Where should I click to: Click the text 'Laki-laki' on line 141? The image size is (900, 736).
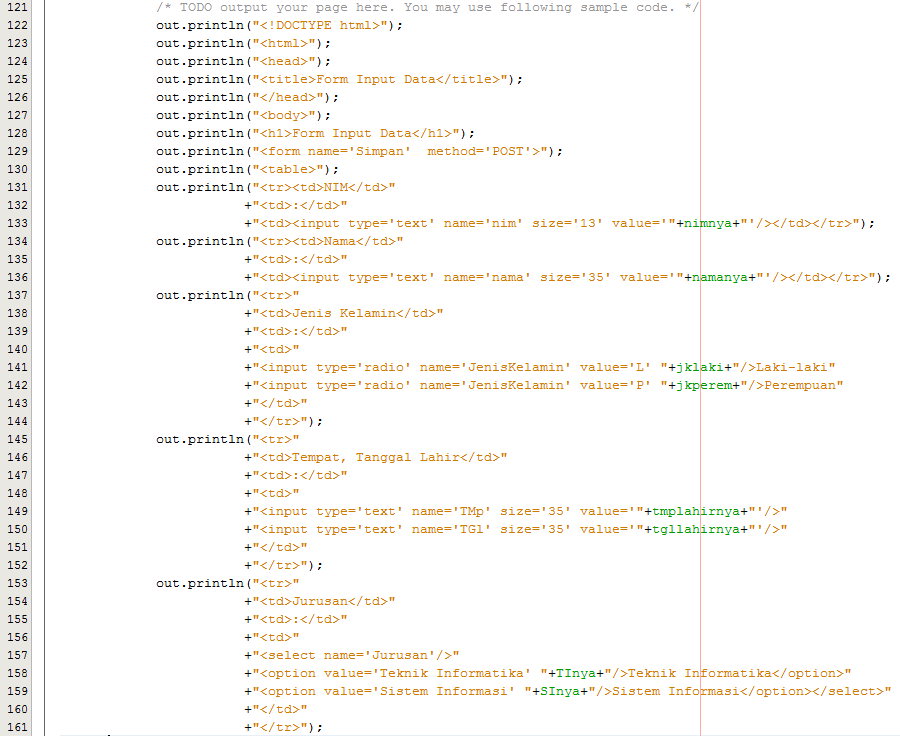[796, 367]
